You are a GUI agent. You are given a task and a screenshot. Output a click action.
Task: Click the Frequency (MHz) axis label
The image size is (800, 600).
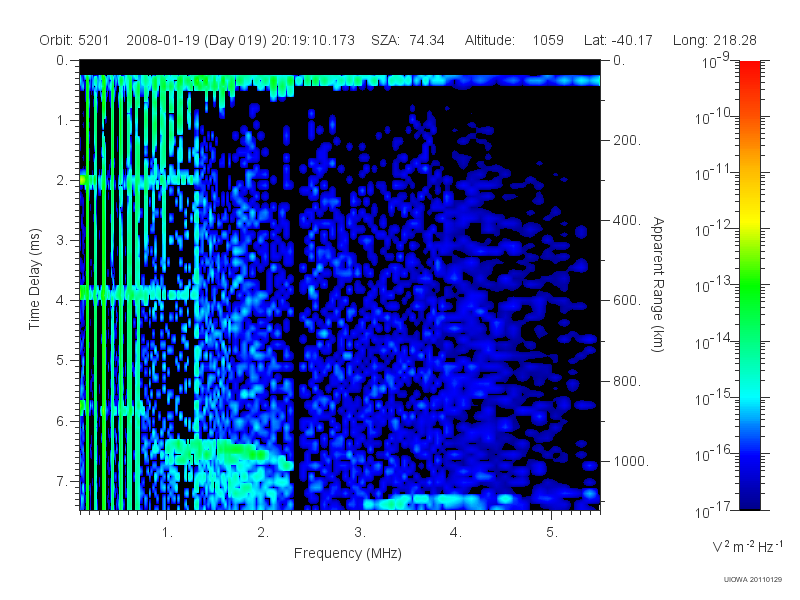tap(348, 553)
